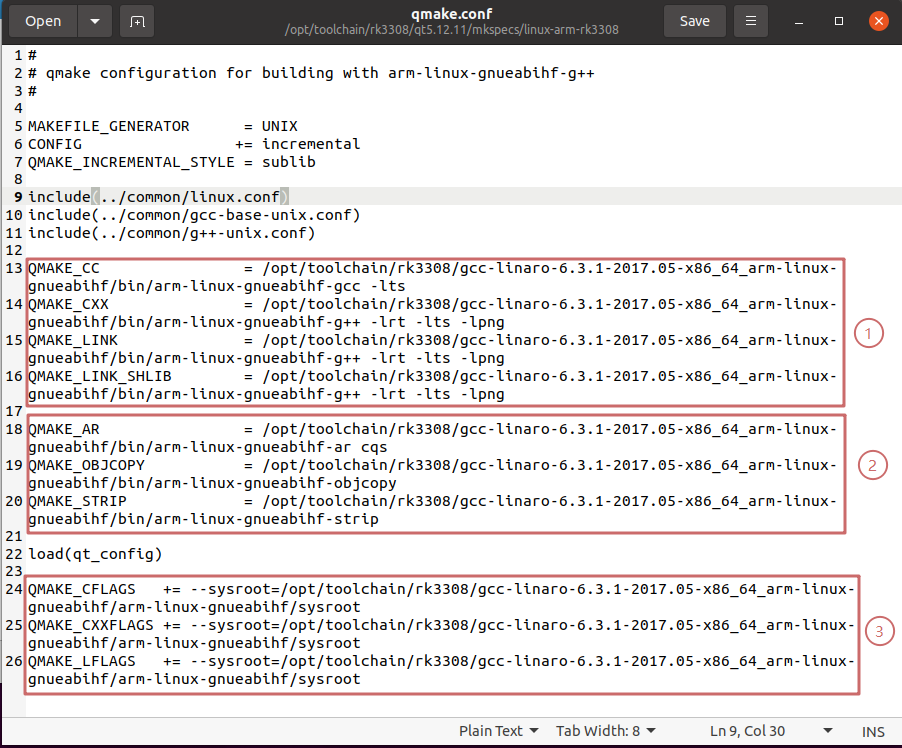This screenshot has height=748, width=902.
Task: Click the red circled number 1 annotation
Action: (870, 333)
